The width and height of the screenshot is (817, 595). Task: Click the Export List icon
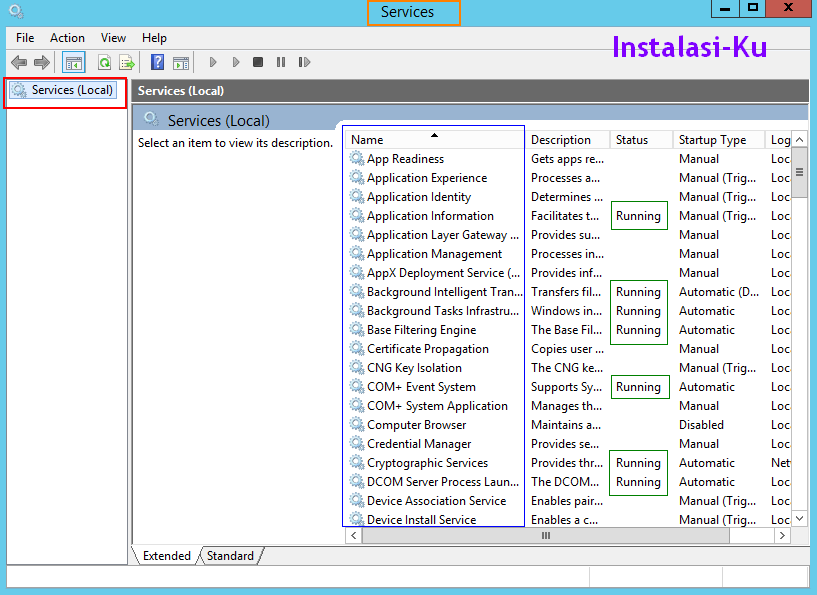pos(126,62)
